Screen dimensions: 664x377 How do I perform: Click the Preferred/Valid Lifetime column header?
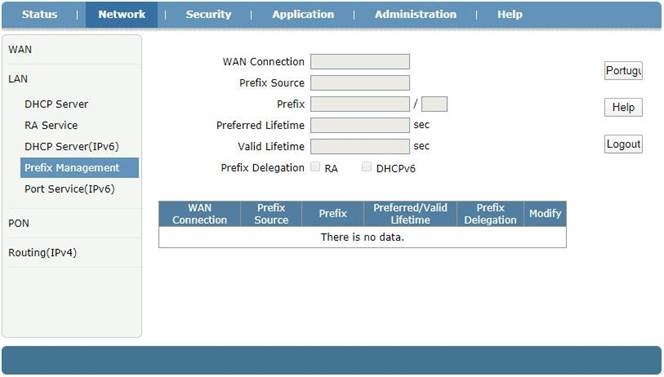point(410,214)
